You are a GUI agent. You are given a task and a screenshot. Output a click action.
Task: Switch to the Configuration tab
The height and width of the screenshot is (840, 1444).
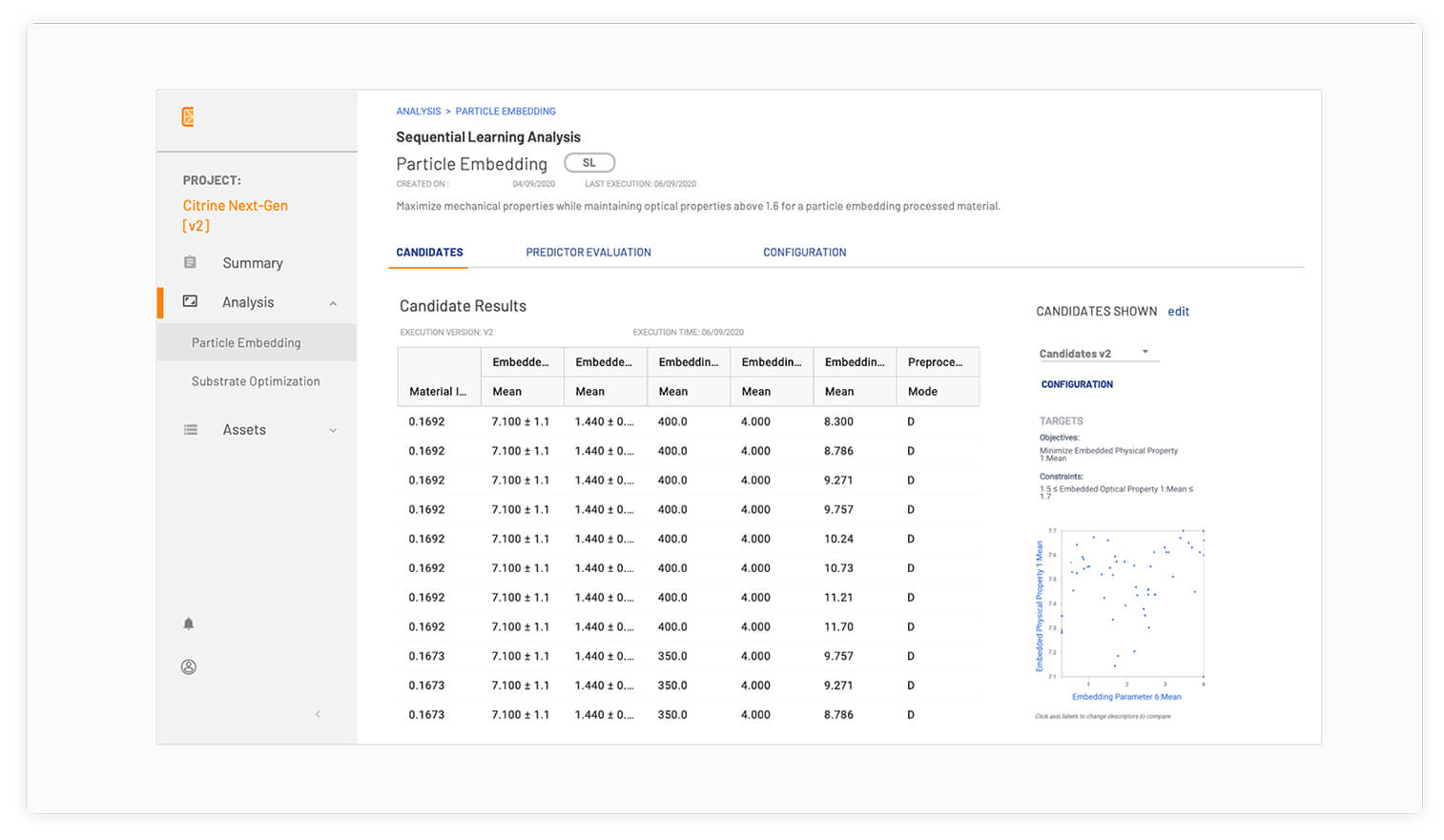coord(804,253)
